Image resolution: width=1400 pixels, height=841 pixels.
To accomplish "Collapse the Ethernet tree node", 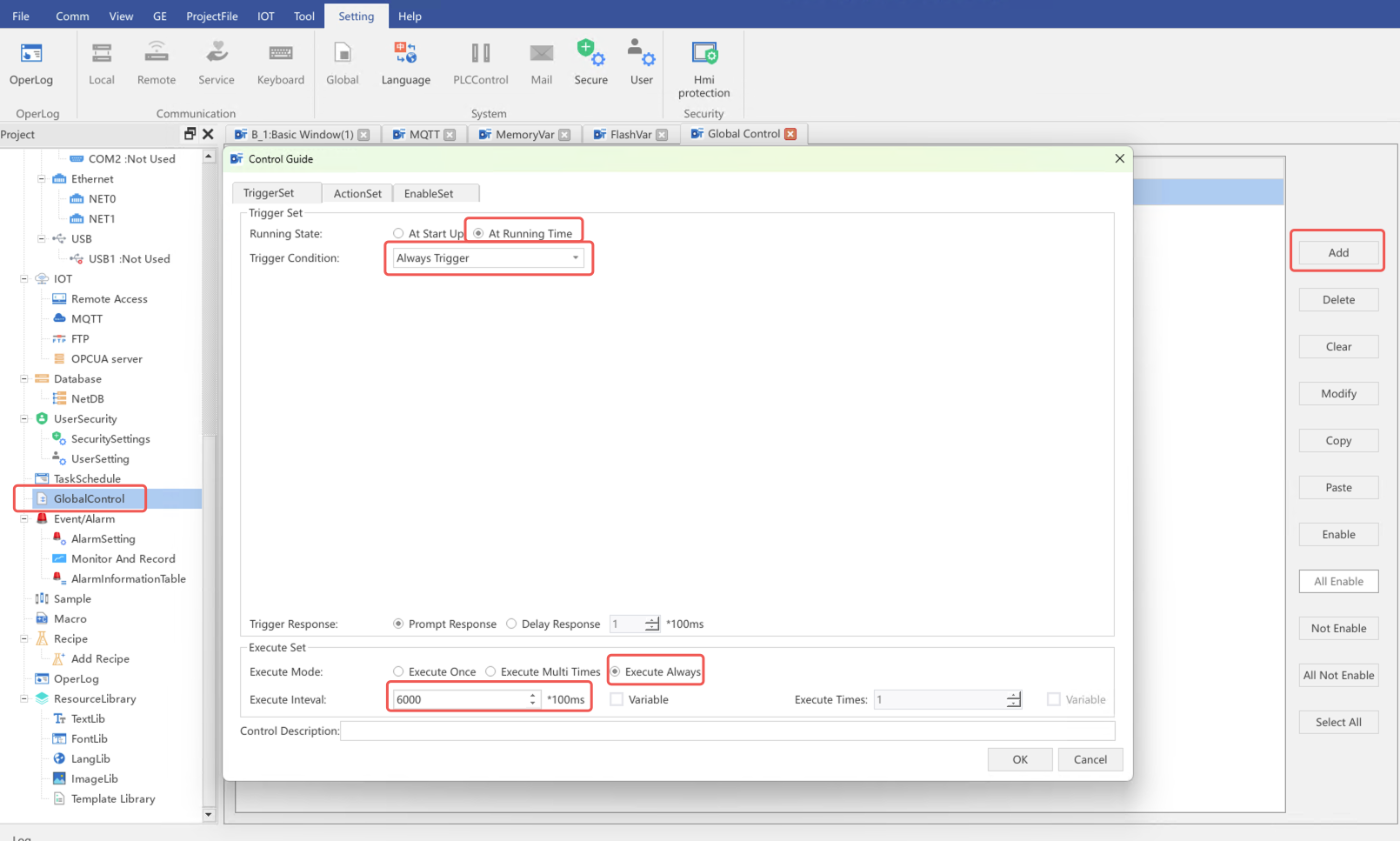I will [x=41, y=179].
